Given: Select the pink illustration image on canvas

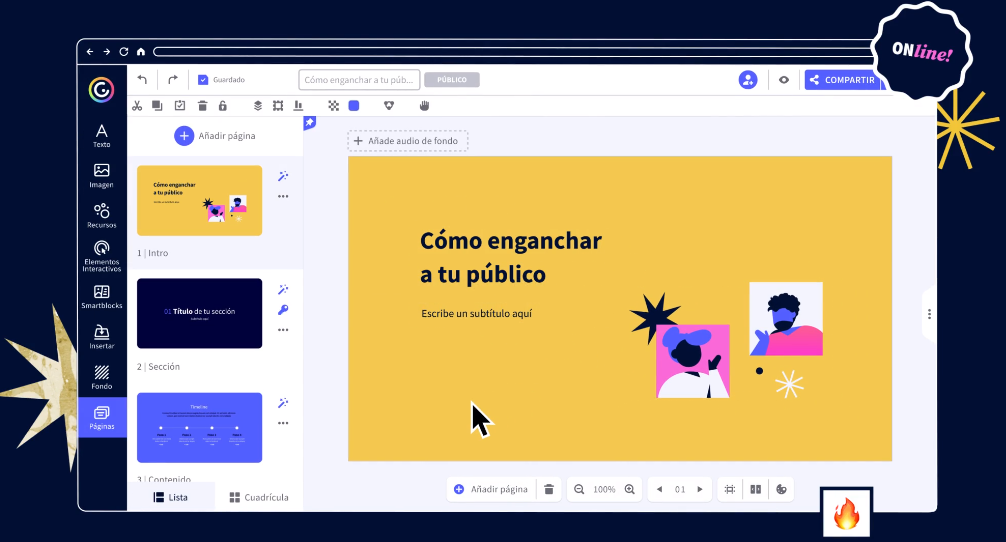Looking at the screenshot, I should click(692, 361).
